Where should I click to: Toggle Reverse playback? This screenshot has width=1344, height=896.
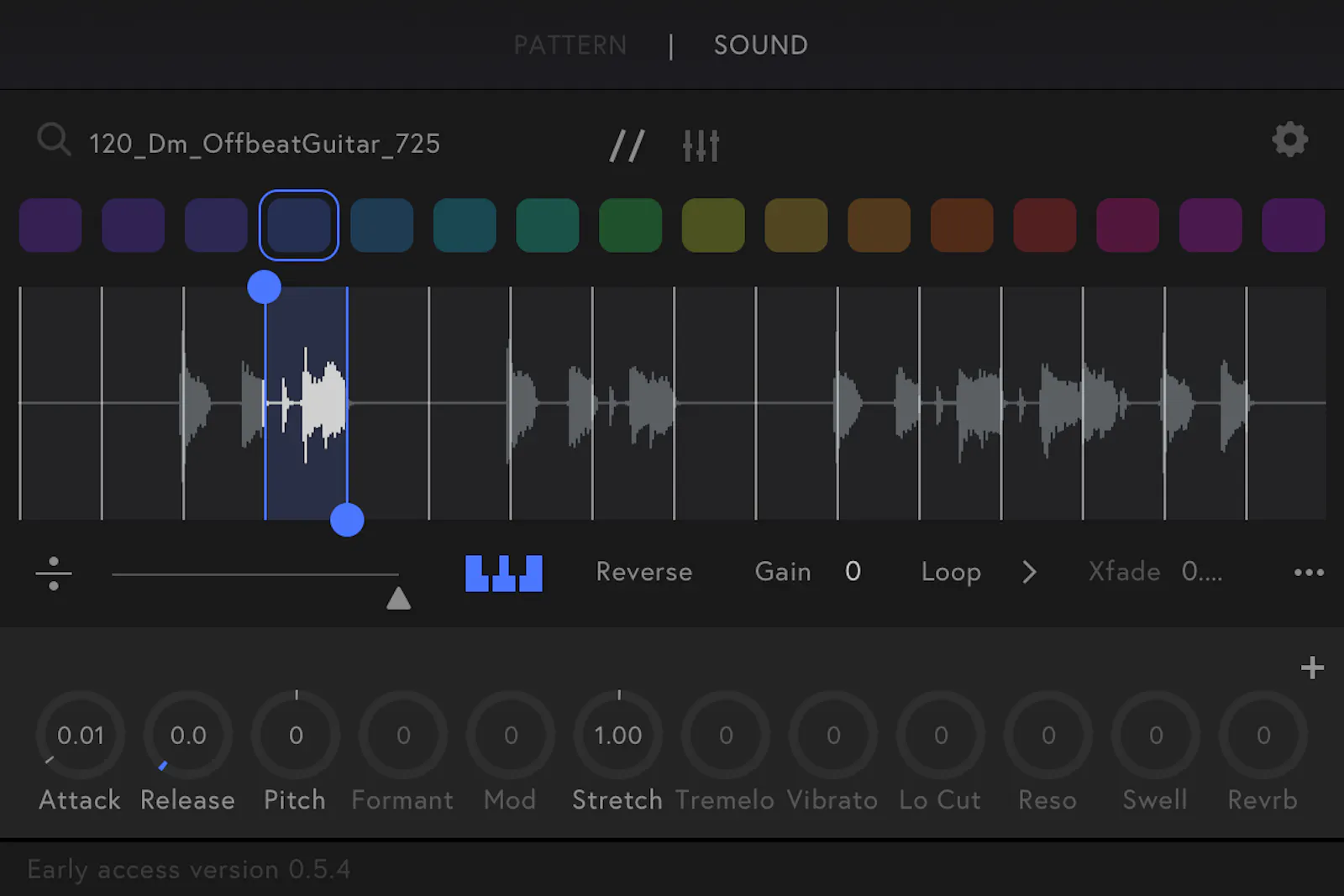click(x=644, y=572)
